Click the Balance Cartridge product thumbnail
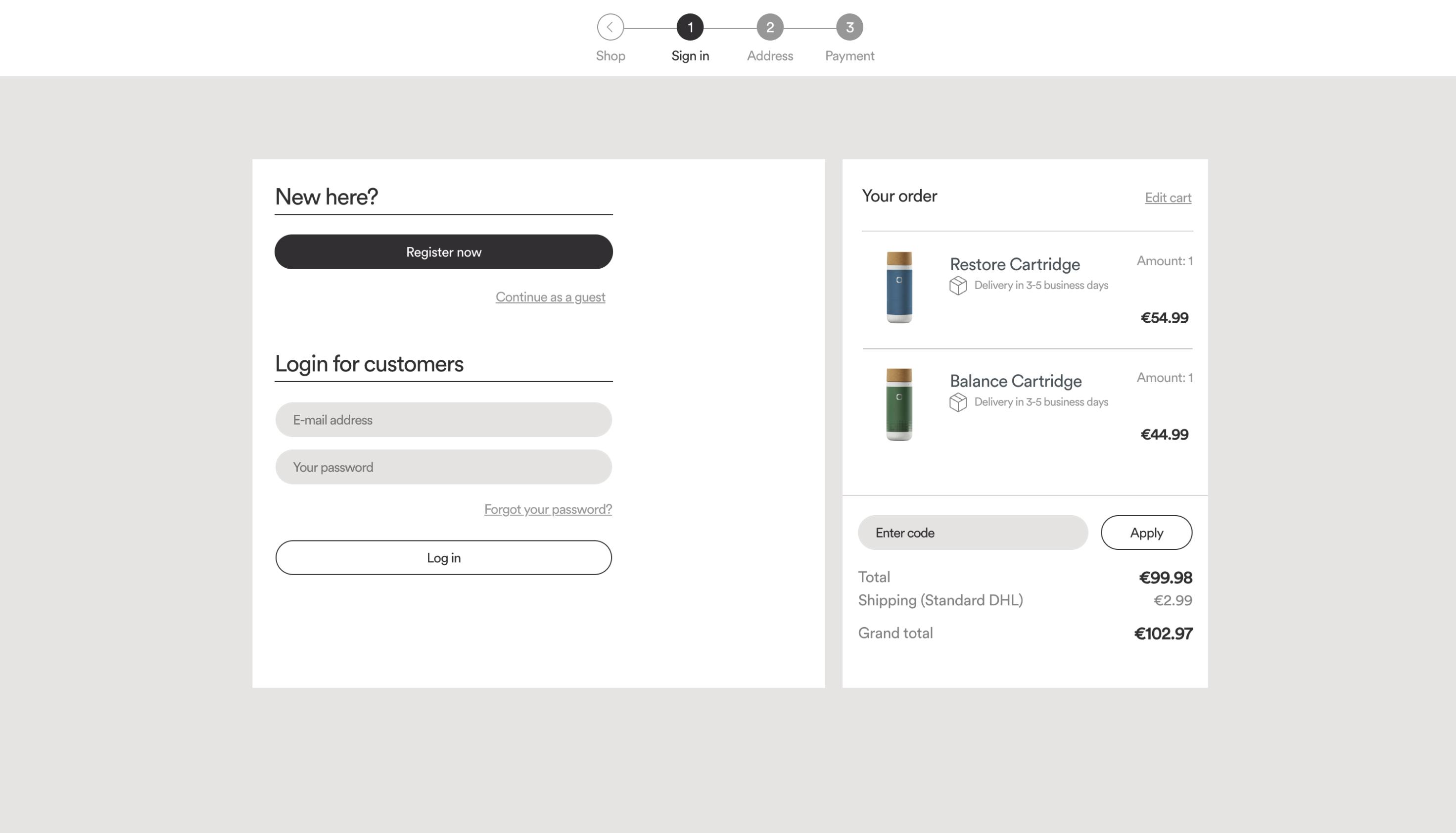The width and height of the screenshot is (1456, 833). [898, 405]
